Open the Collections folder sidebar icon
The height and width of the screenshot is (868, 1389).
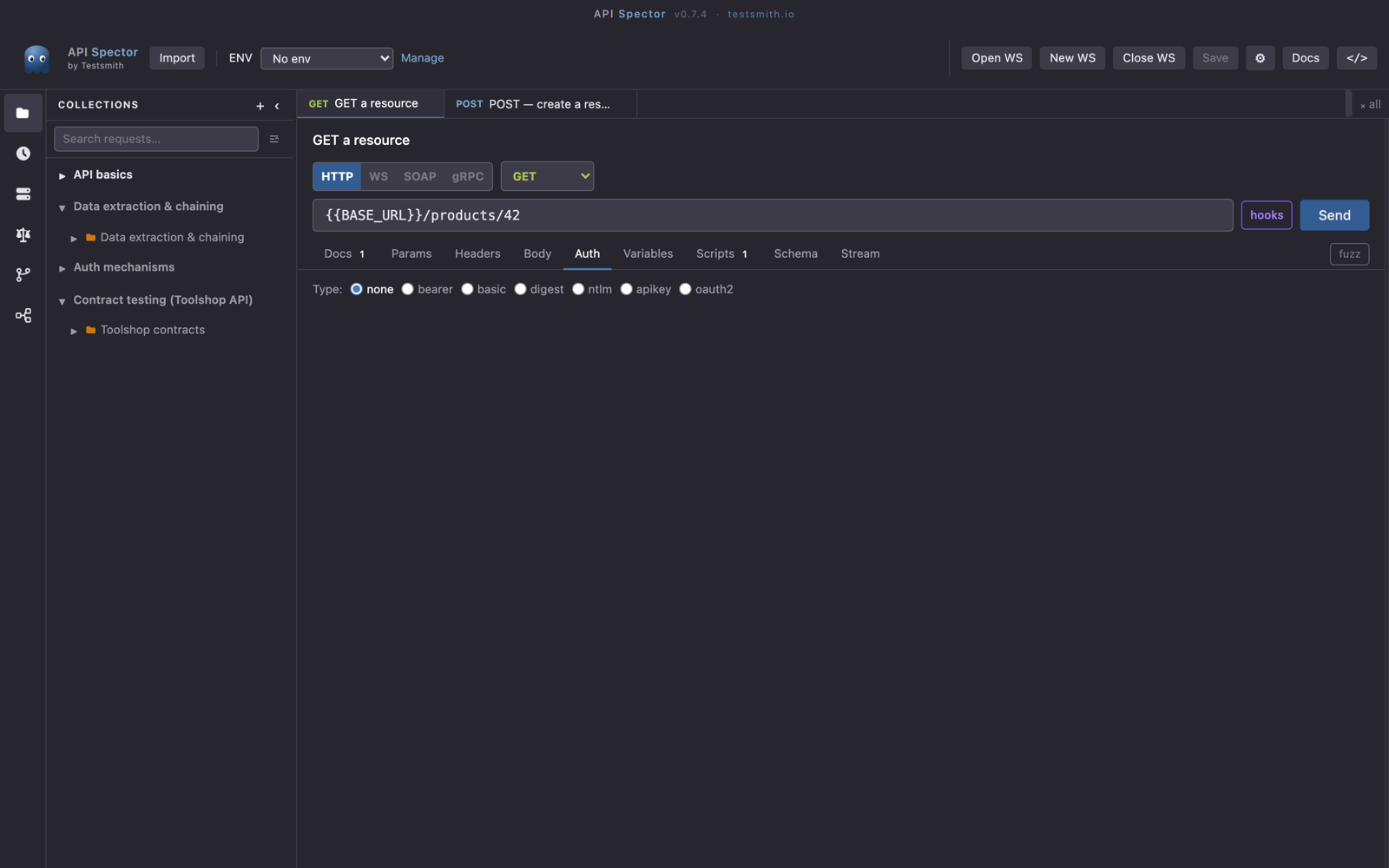tap(23, 113)
